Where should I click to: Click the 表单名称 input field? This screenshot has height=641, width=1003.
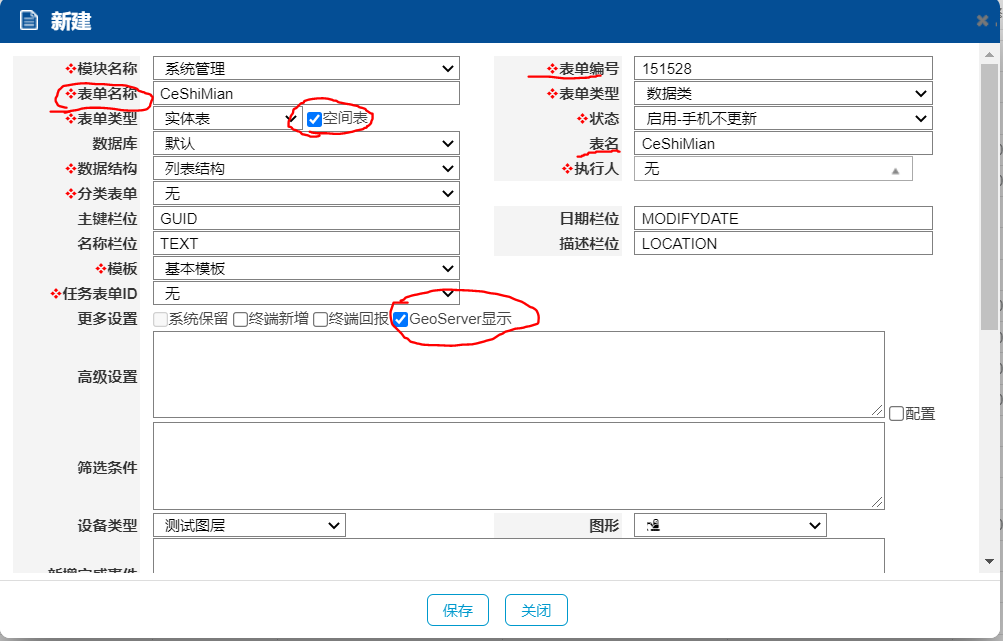306,94
